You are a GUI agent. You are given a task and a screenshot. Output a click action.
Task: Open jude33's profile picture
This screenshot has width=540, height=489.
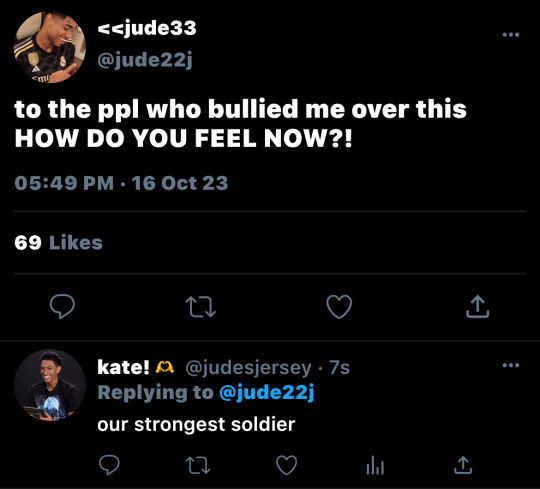click(x=50, y=47)
